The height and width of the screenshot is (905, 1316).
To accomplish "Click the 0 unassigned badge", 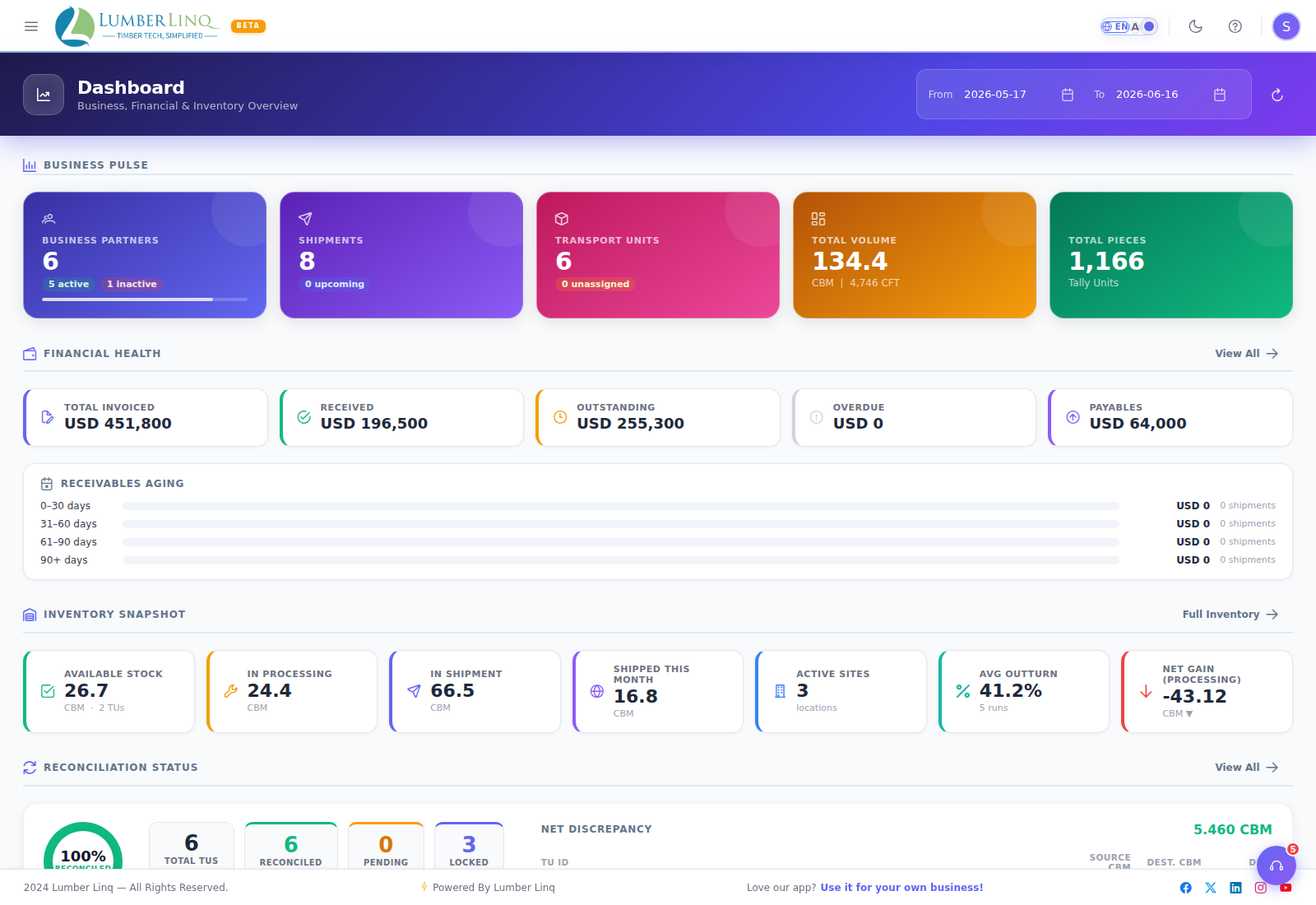I will (595, 284).
